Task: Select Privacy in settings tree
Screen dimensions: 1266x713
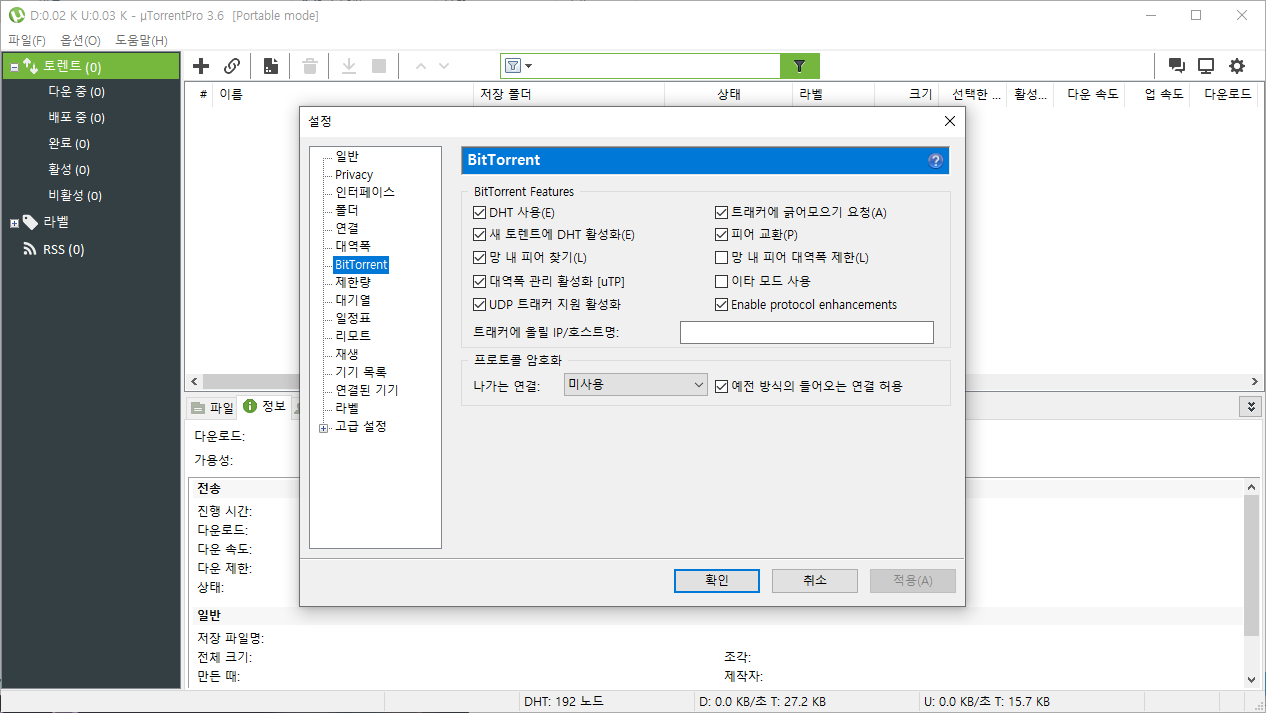Action: tap(354, 174)
